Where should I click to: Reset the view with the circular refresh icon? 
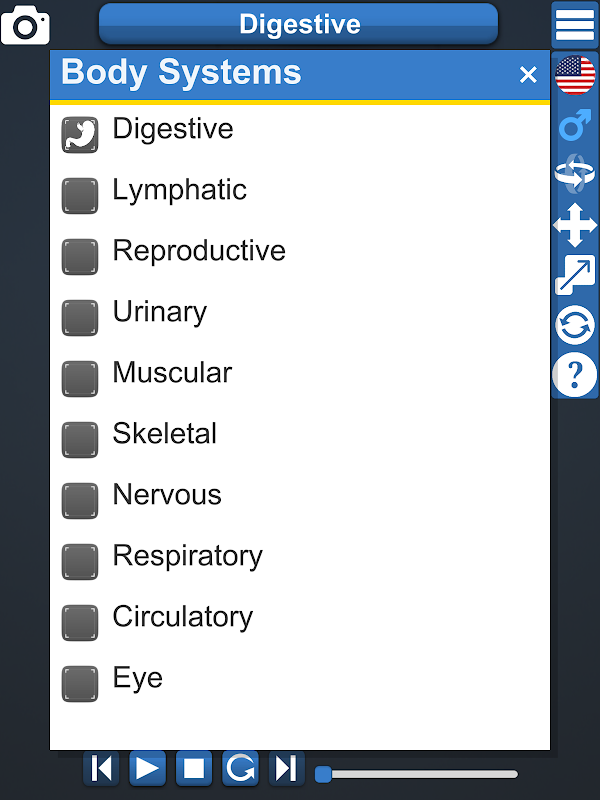point(575,325)
